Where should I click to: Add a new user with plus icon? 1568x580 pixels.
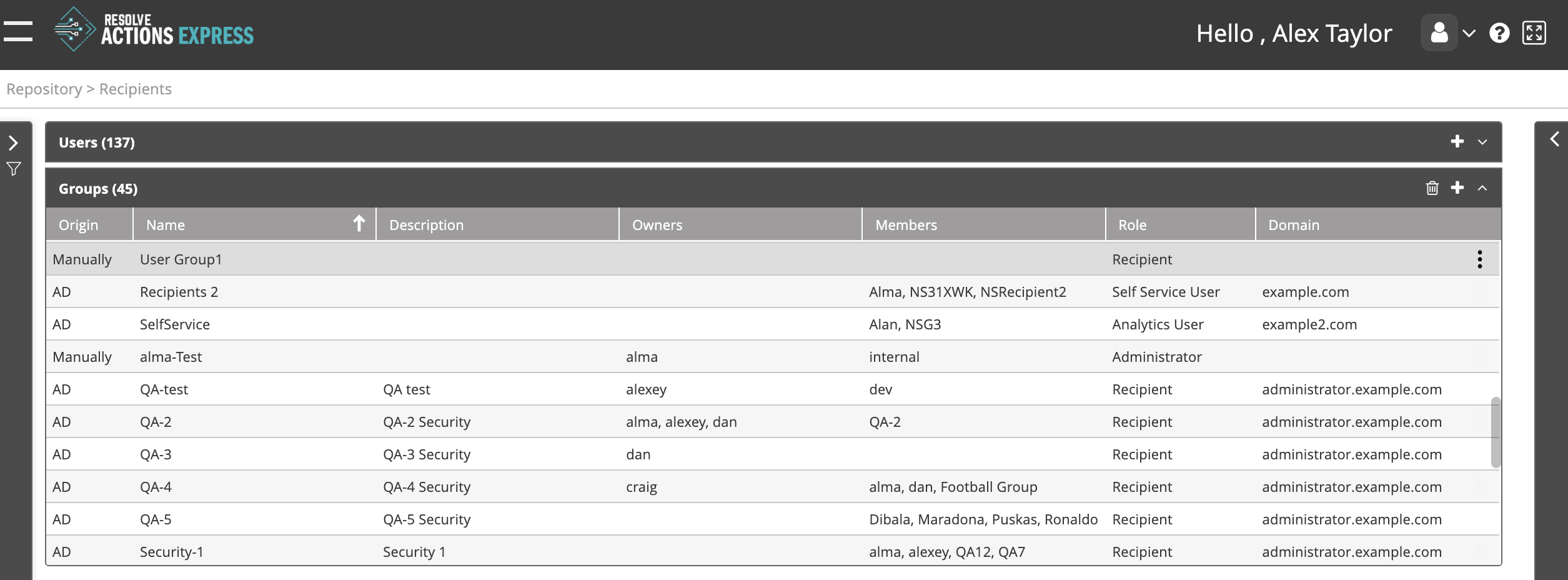point(1457,142)
